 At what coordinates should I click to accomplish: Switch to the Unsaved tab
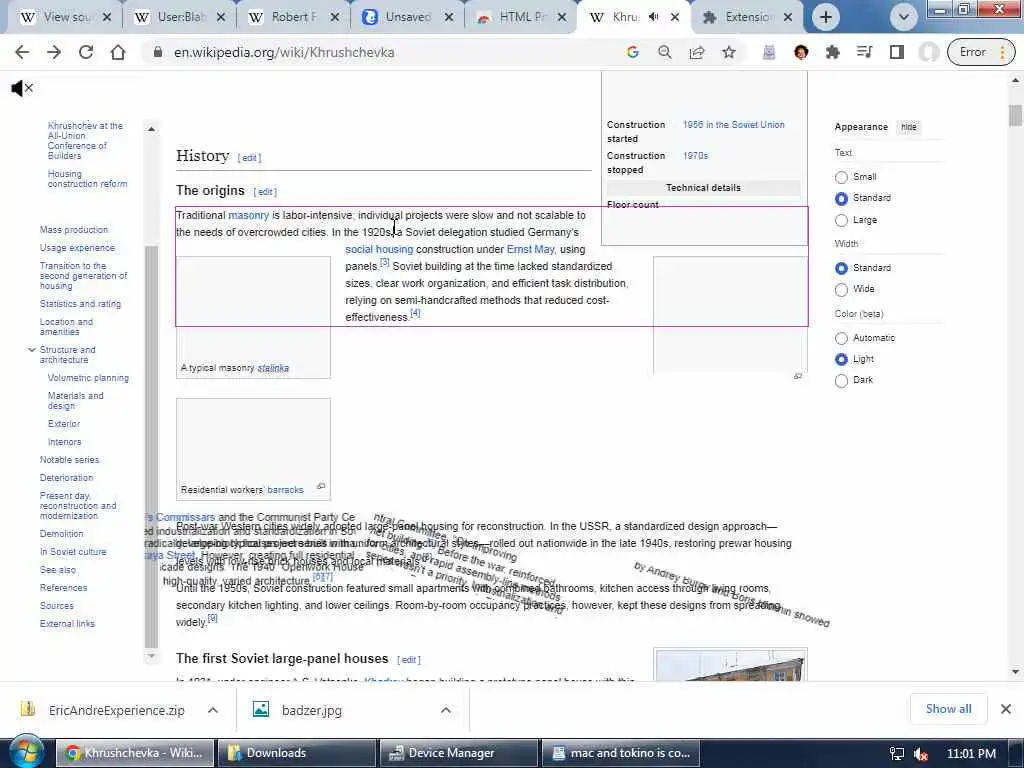(x=406, y=17)
